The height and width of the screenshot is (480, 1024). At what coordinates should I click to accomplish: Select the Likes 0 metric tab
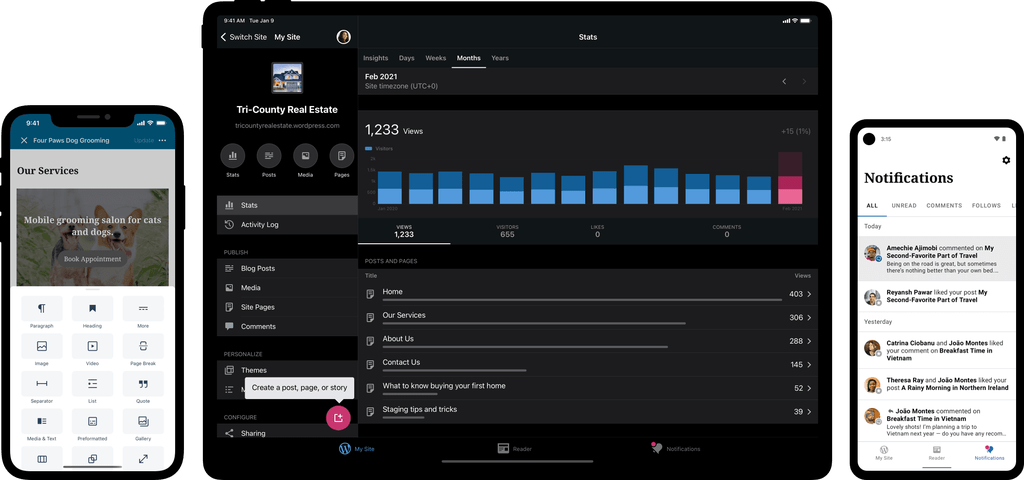pos(597,231)
